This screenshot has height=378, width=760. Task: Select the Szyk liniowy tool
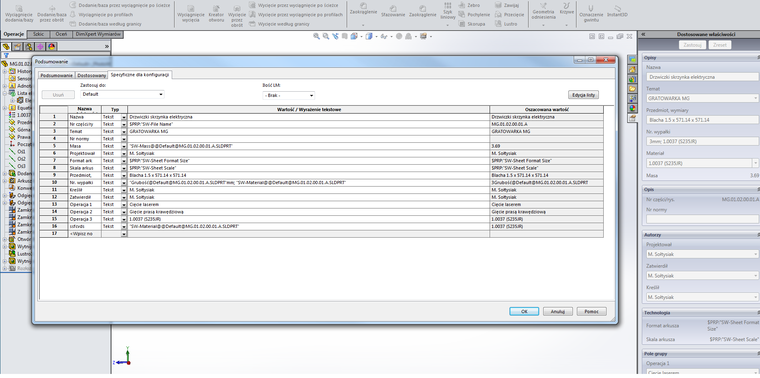pyautogui.click(x=447, y=12)
